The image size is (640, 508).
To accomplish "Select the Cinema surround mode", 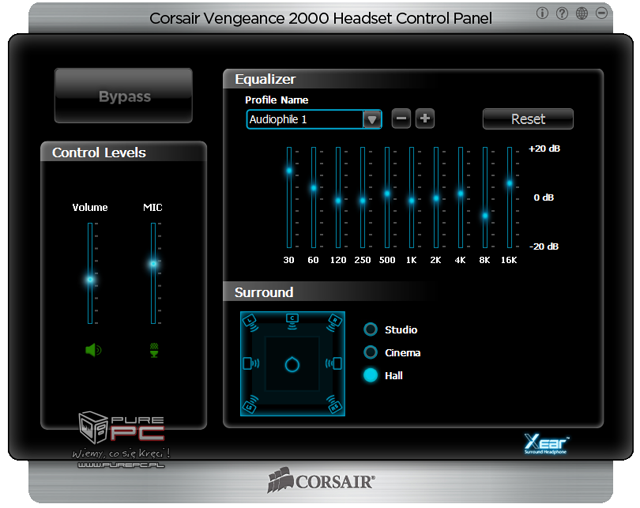I will point(370,352).
